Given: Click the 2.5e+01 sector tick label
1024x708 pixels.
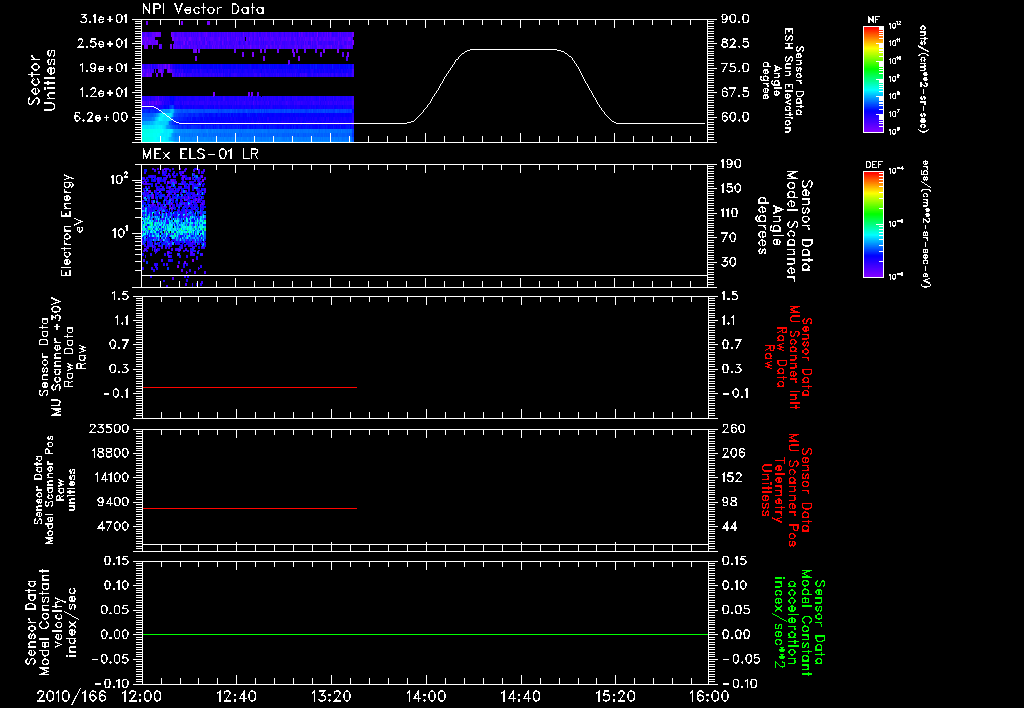Looking at the screenshot, I should (104, 43).
